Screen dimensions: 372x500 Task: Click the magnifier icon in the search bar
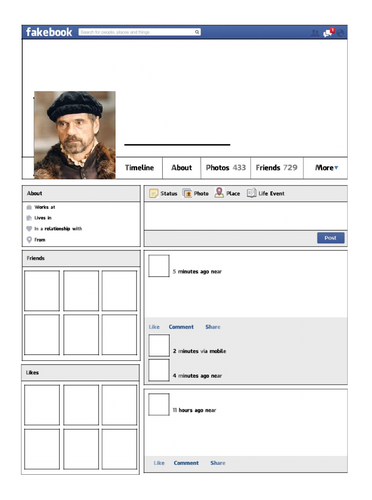click(x=197, y=32)
